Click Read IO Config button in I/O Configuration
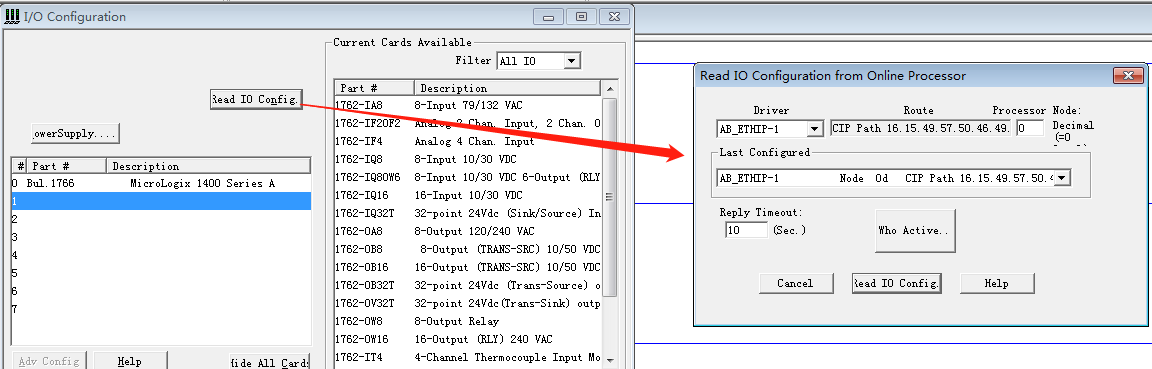The height and width of the screenshot is (369, 1152). click(256, 99)
